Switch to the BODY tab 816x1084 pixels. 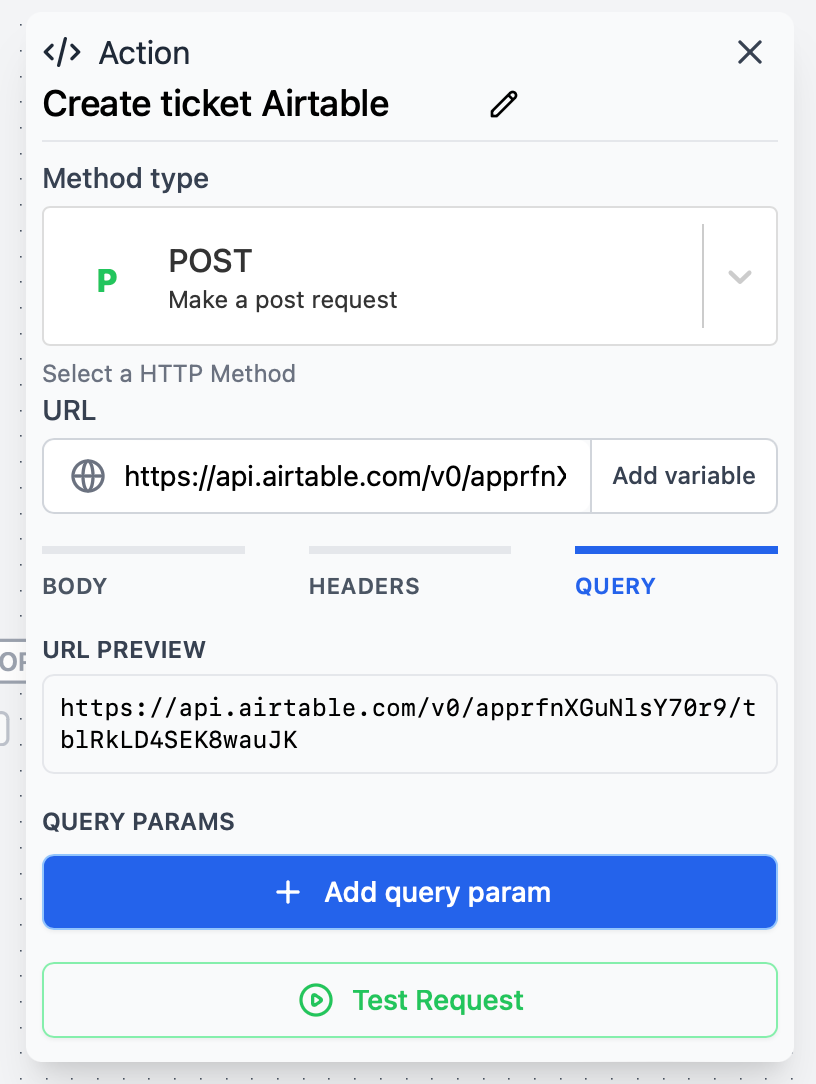(74, 586)
